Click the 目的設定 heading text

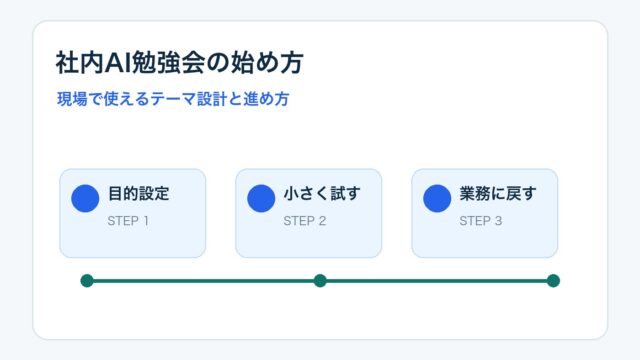138,193
